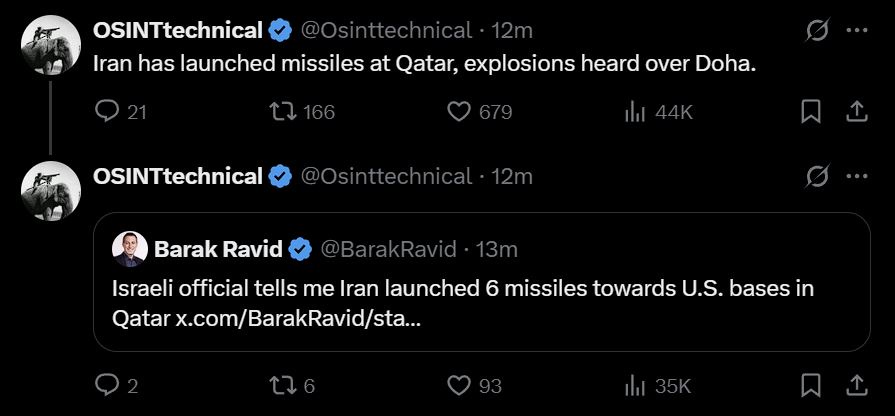Image resolution: width=895 pixels, height=416 pixels.
Task: Open more options menu on second tweet
Action: 857,177
